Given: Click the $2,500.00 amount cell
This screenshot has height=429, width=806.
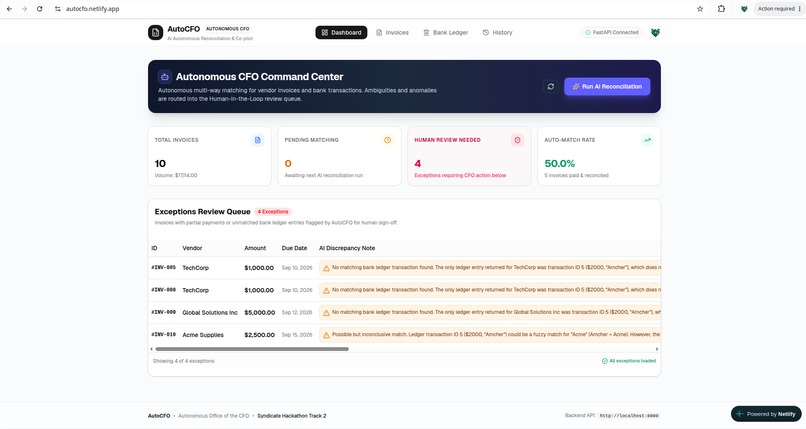Looking at the screenshot, I should (260, 335).
